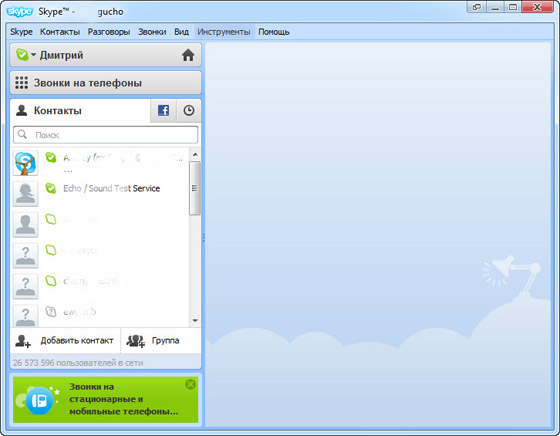Screen dimensions: 560x436
Task: Click the Добавить контакт button
Action: point(65,341)
